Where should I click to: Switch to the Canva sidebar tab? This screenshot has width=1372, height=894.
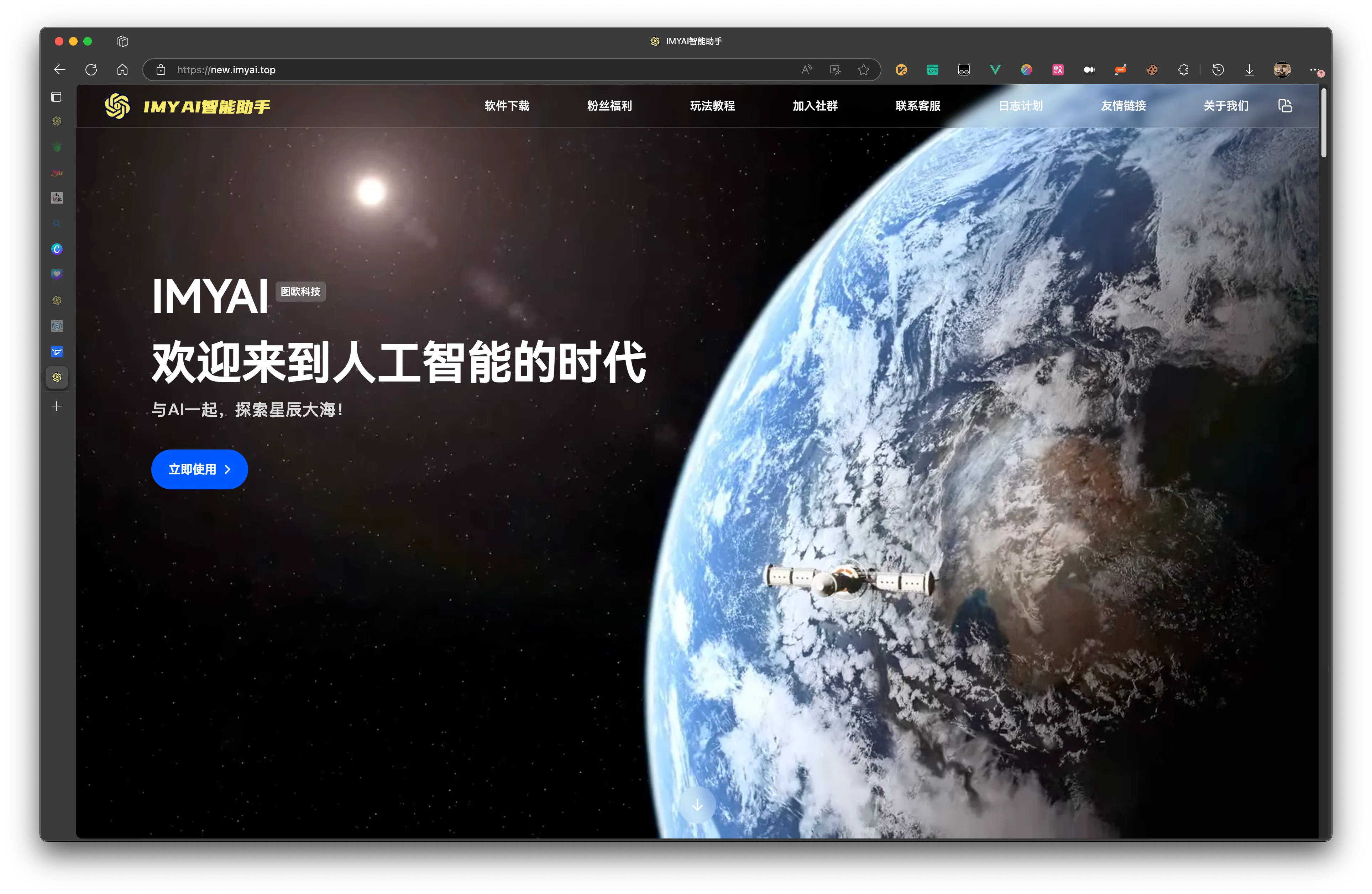pyautogui.click(x=57, y=249)
